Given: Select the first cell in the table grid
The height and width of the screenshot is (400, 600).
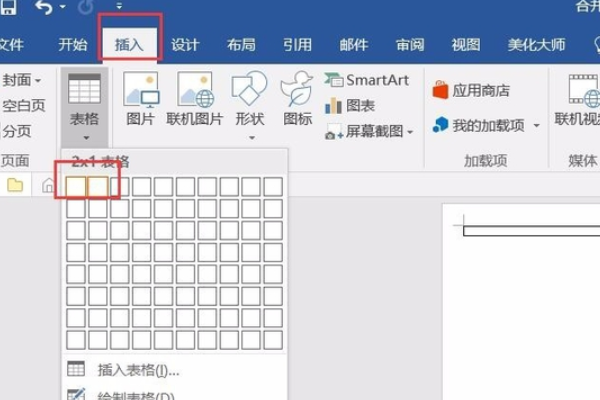Looking at the screenshot, I should coord(76,186).
